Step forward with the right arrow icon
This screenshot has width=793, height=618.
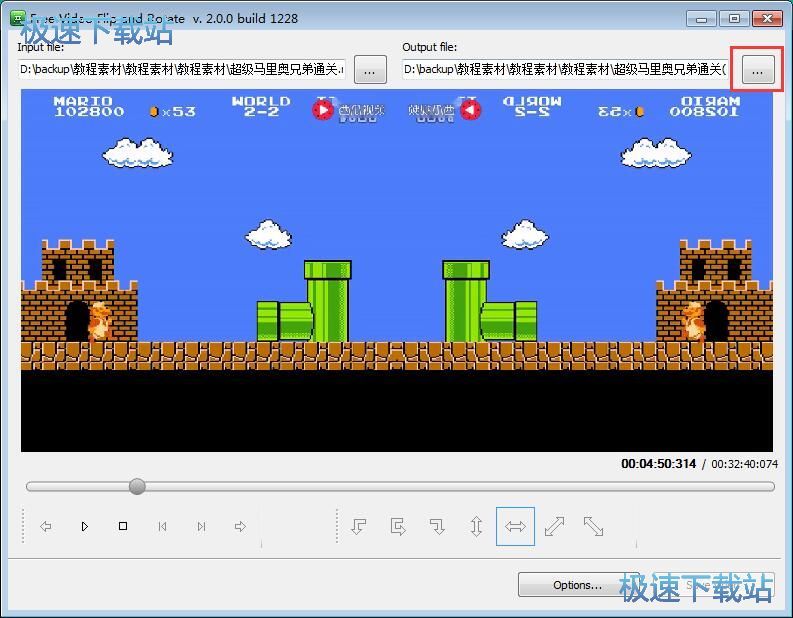pyautogui.click(x=240, y=526)
